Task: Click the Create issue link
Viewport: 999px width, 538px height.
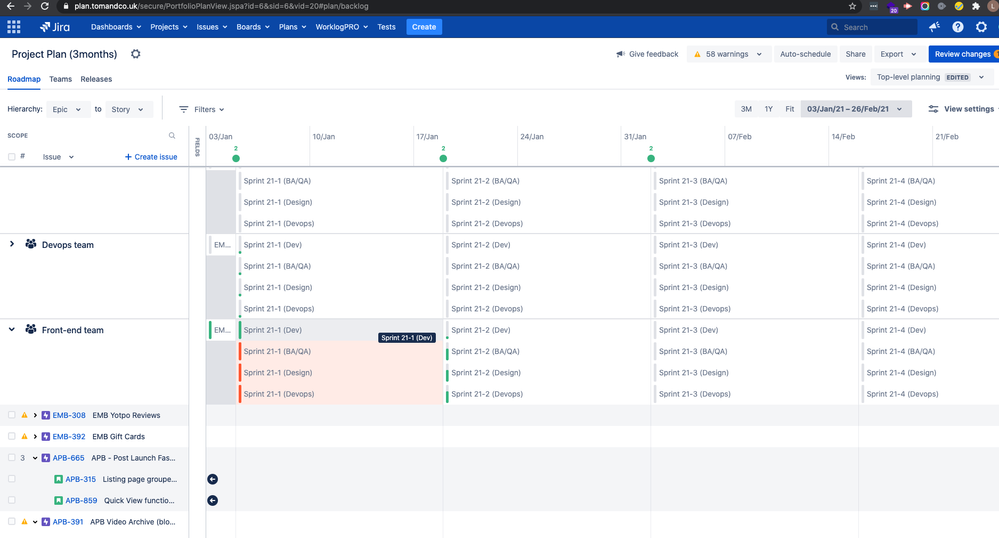Action: click(x=151, y=157)
